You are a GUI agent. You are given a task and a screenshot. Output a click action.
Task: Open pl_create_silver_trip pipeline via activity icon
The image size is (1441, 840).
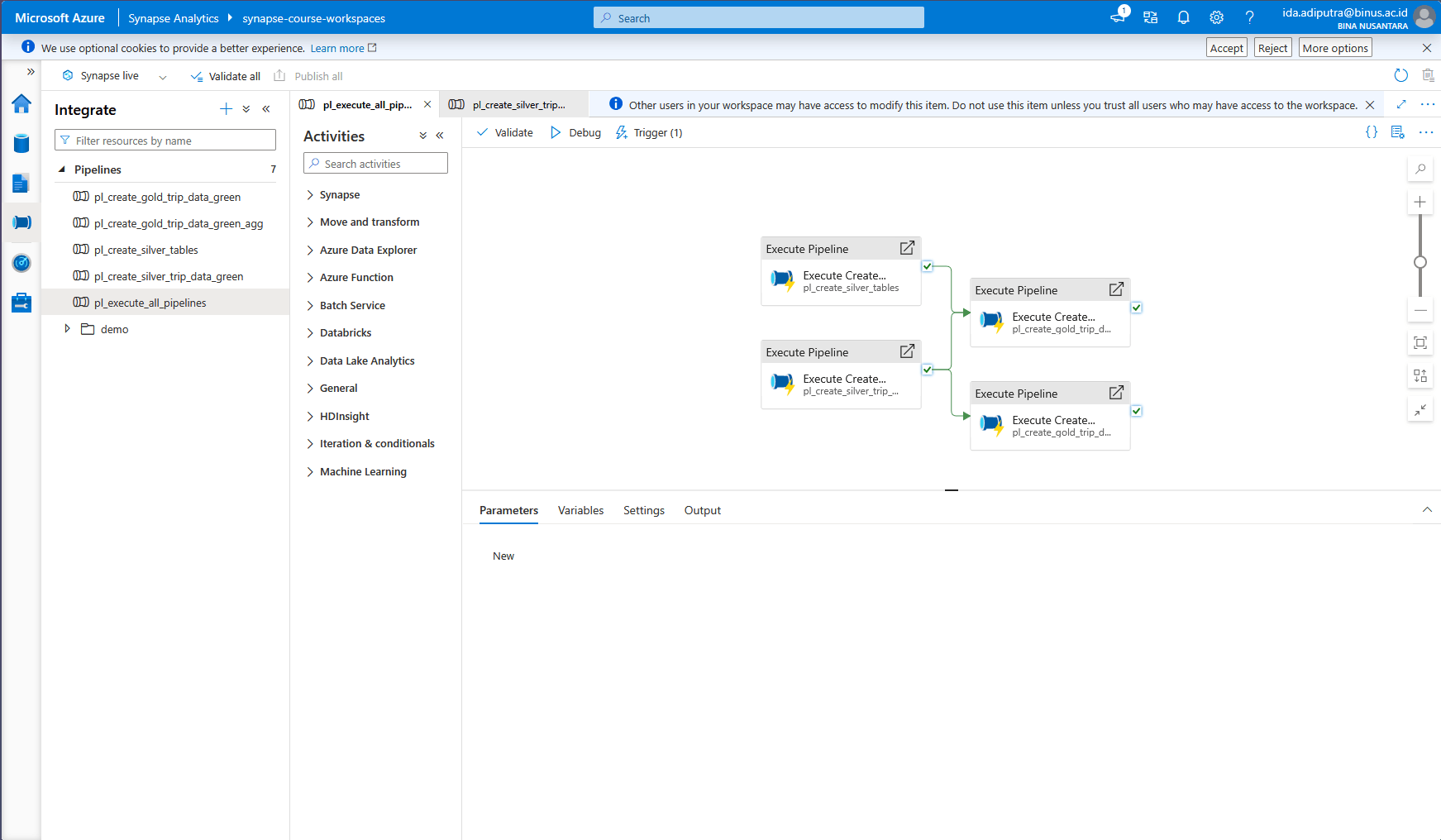pos(907,351)
